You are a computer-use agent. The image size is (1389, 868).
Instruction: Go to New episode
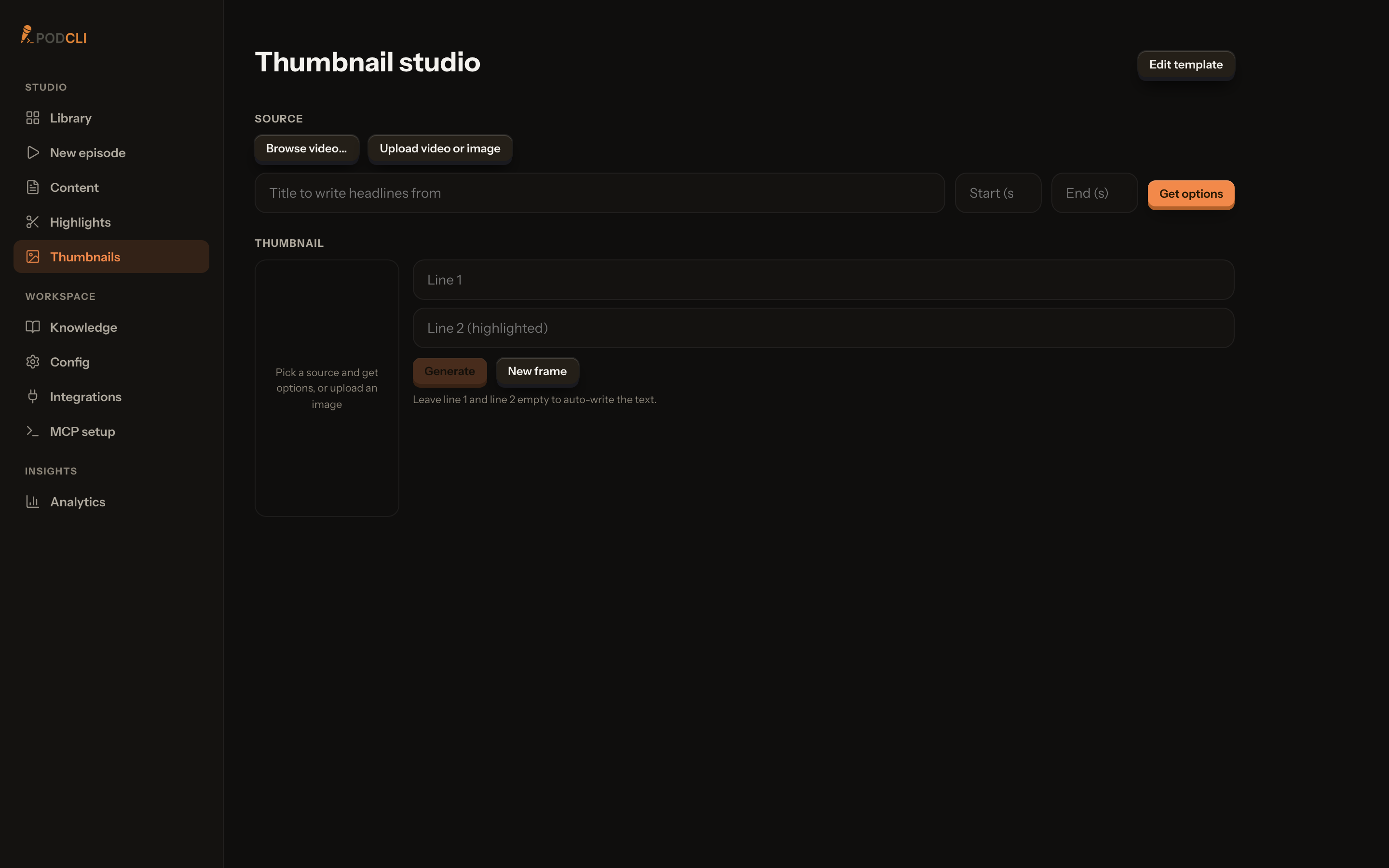[x=111, y=153]
